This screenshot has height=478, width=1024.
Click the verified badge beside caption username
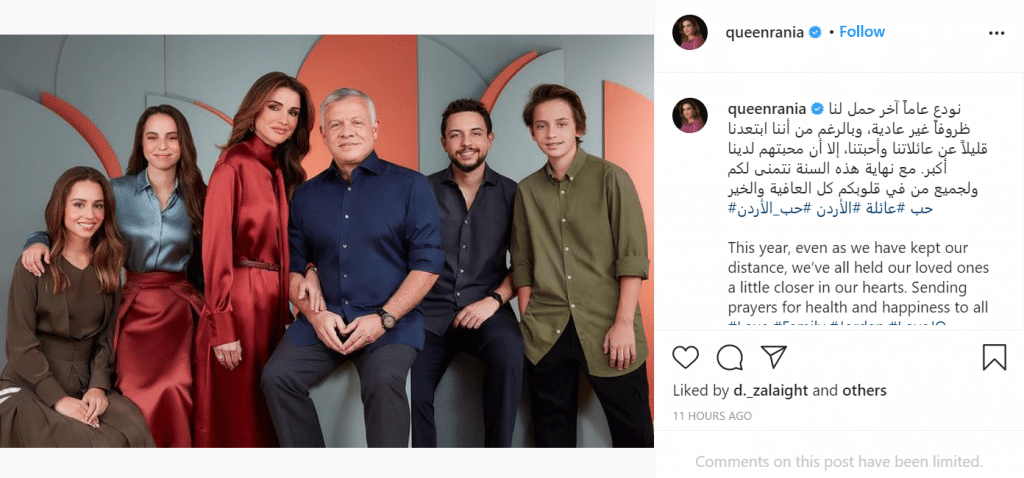pos(817,108)
